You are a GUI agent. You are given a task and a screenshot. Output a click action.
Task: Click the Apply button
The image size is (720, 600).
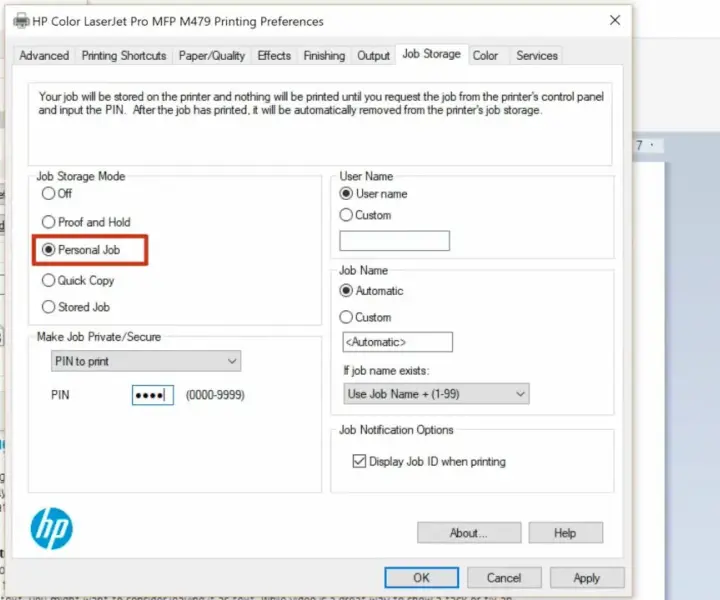click(587, 578)
